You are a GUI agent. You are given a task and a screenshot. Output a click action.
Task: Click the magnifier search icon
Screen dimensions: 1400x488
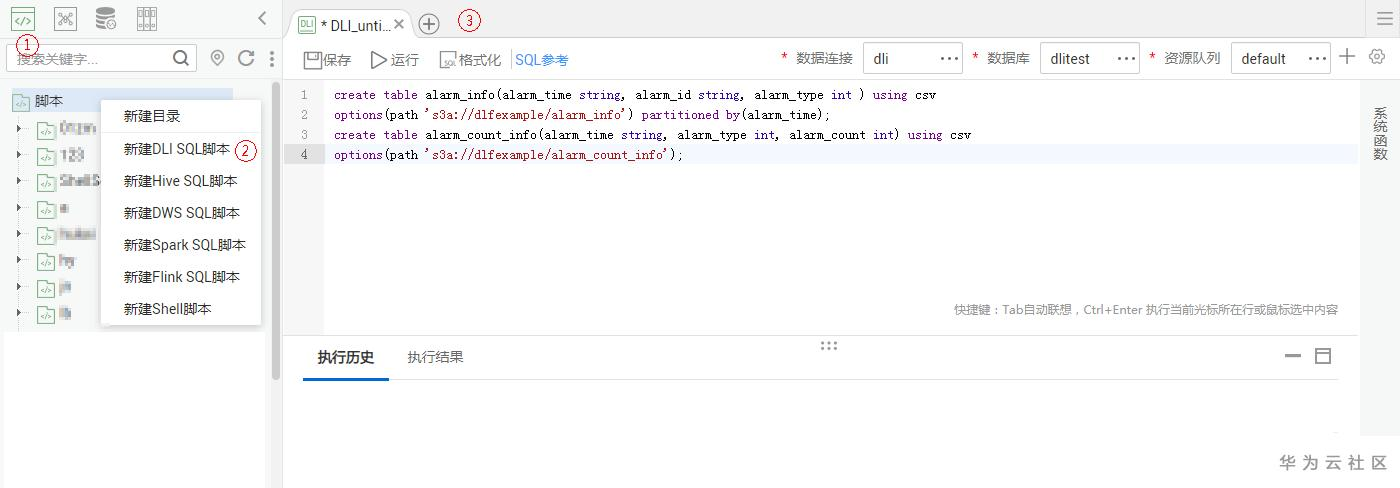pyautogui.click(x=180, y=58)
